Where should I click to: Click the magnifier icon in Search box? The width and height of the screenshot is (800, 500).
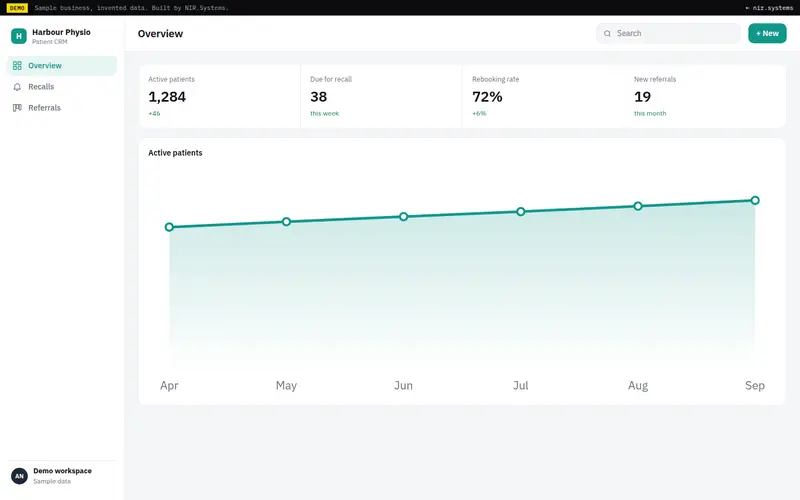point(607,34)
